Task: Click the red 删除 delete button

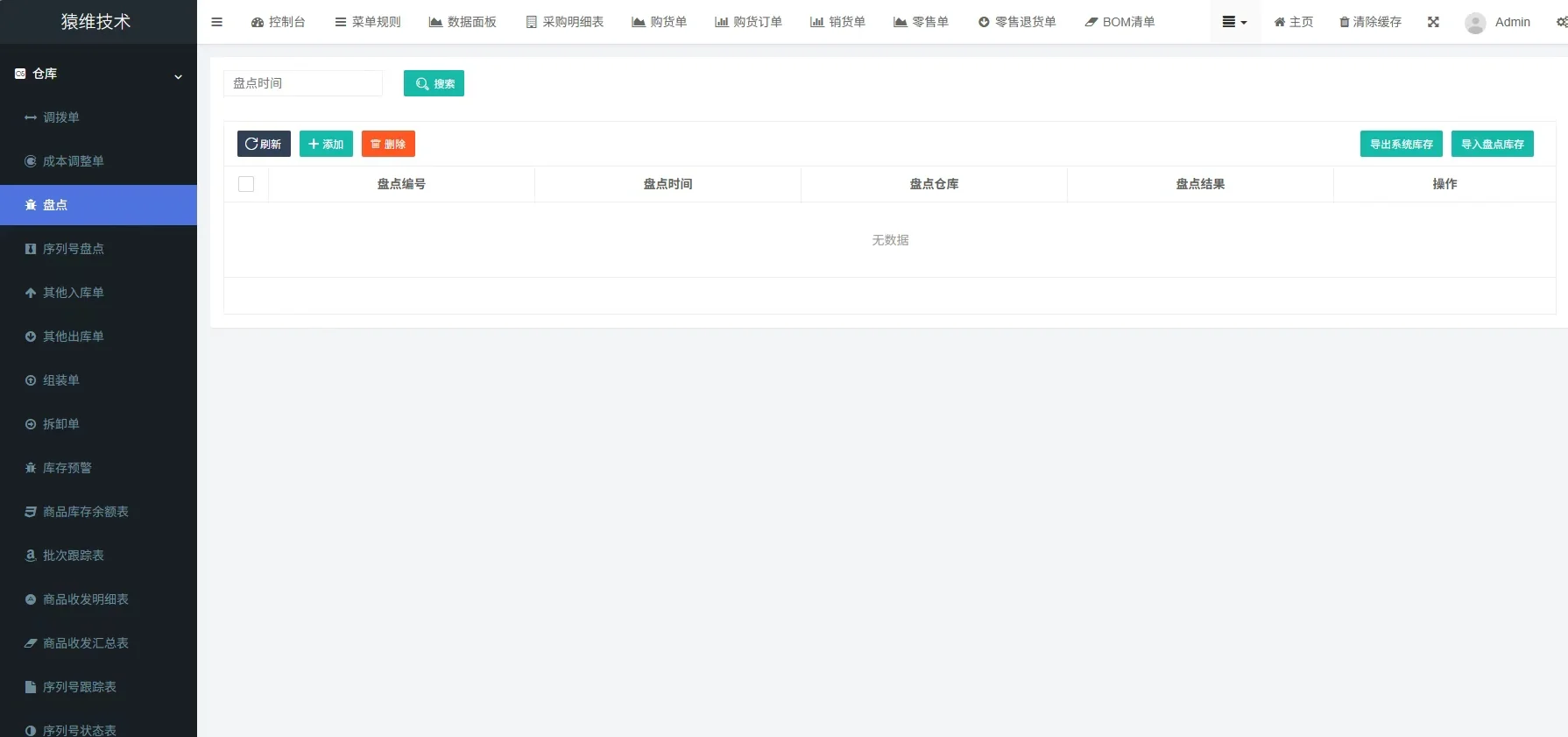Action: (x=388, y=144)
